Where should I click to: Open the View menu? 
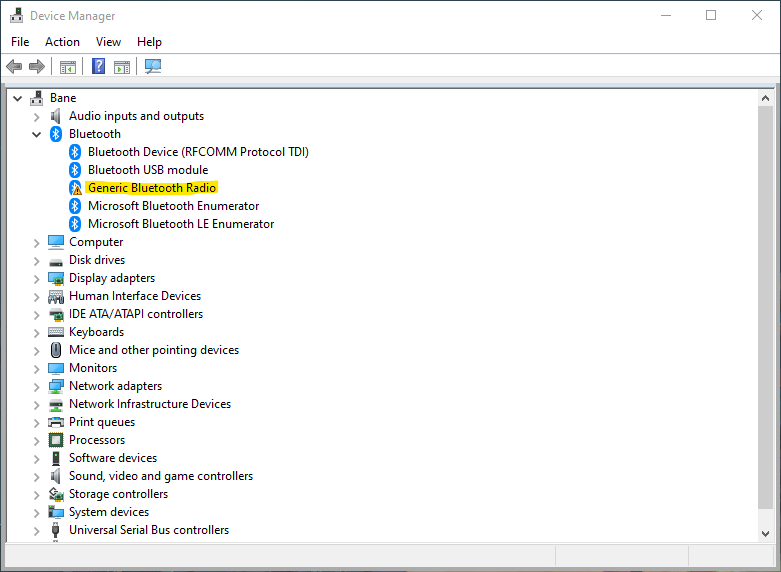pyautogui.click(x=108, y=42)
